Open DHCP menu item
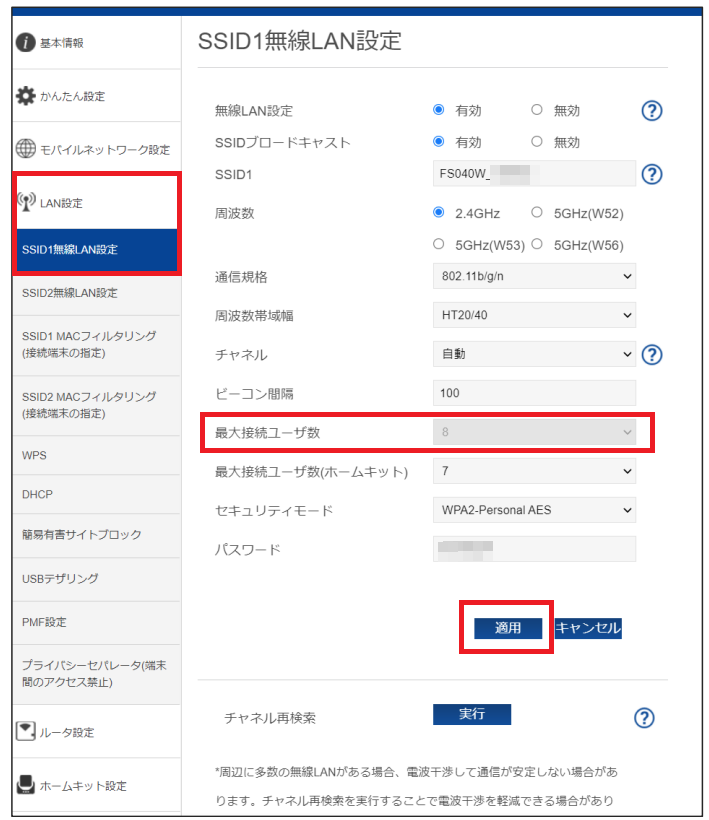 (x=97, y=494)
